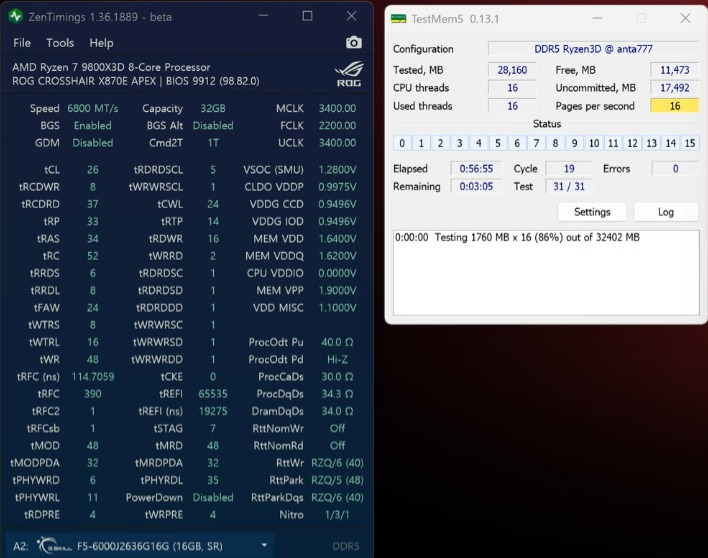Image resolution: width=708 pixels, height=558 pixels.
Task: Click the Test 31 / 31 field
Action: 569,186
